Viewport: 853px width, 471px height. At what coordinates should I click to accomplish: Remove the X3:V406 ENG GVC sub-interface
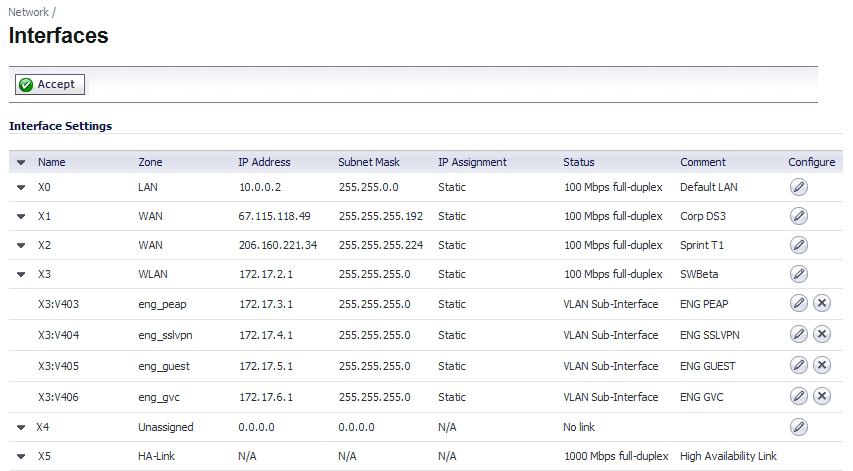click(x=822, y=396)
